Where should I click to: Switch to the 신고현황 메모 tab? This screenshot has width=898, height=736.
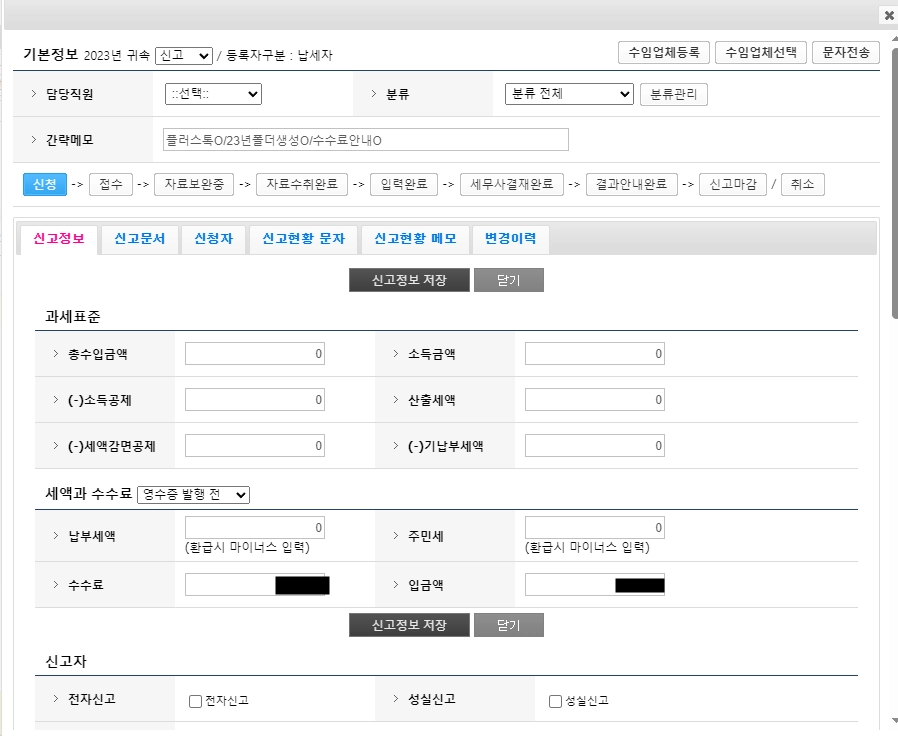pos(415,239)
